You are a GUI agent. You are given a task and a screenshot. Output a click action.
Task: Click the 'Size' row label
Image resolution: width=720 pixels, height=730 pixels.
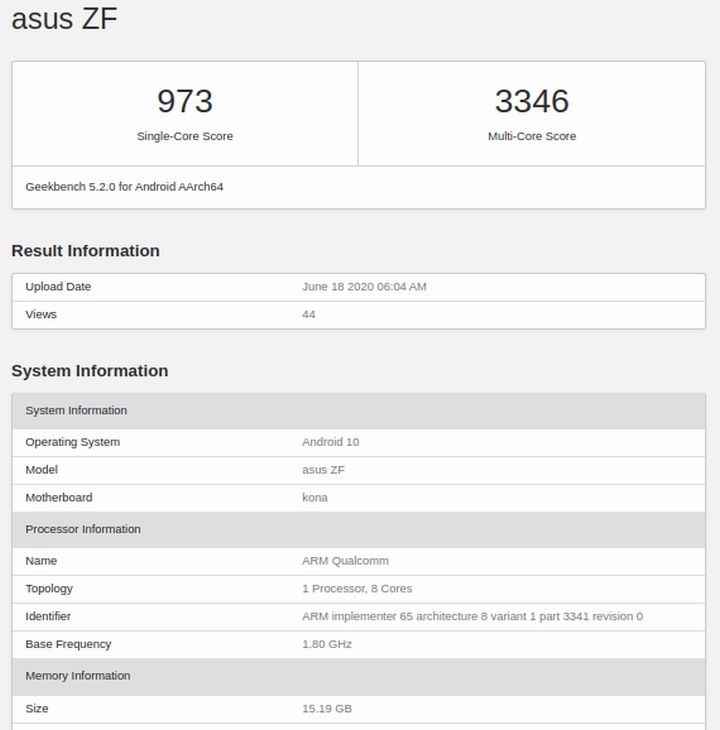(x=37, y=709)
